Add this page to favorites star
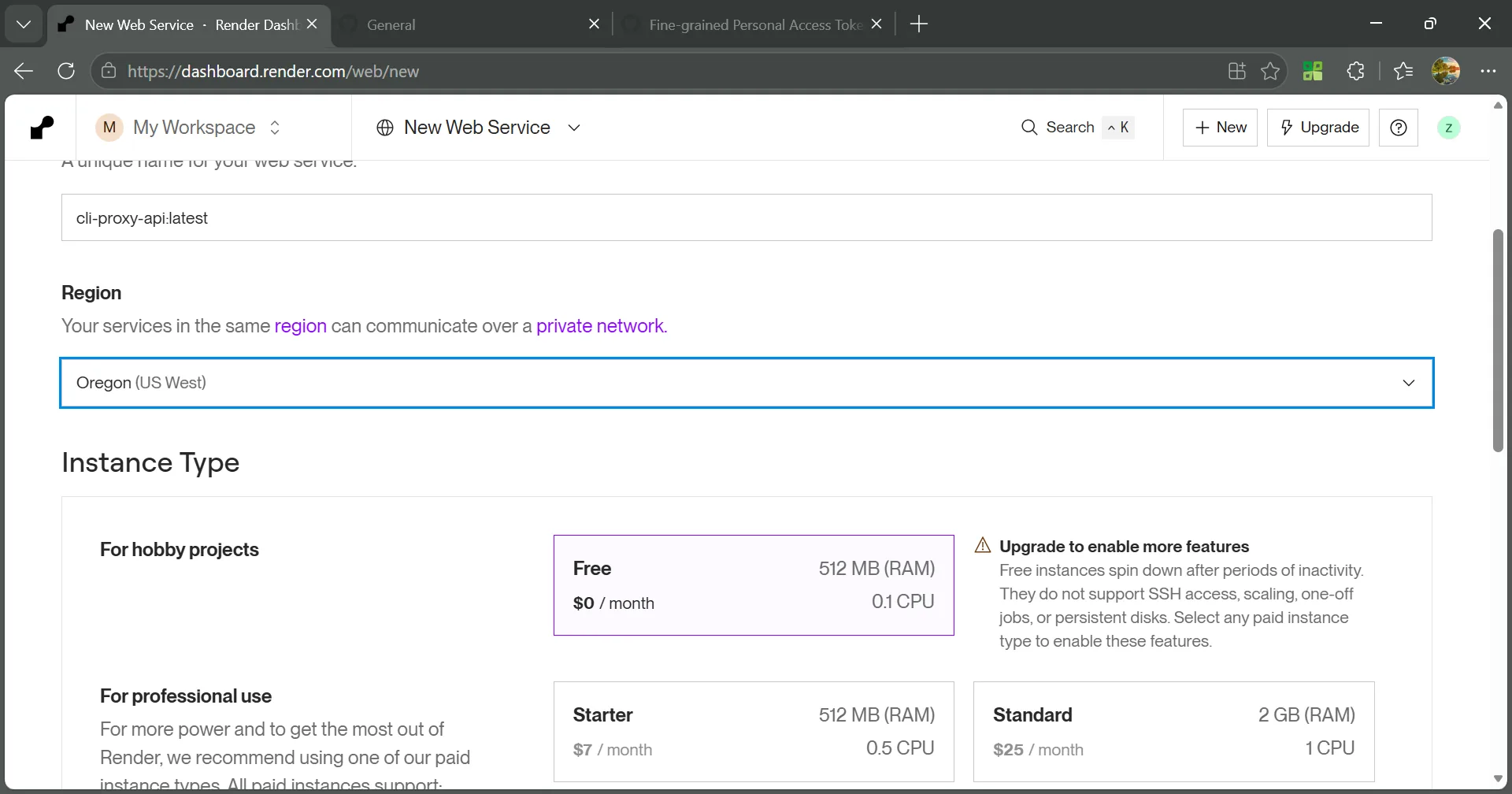The image size is (1512, 794). coord(1270,72)
